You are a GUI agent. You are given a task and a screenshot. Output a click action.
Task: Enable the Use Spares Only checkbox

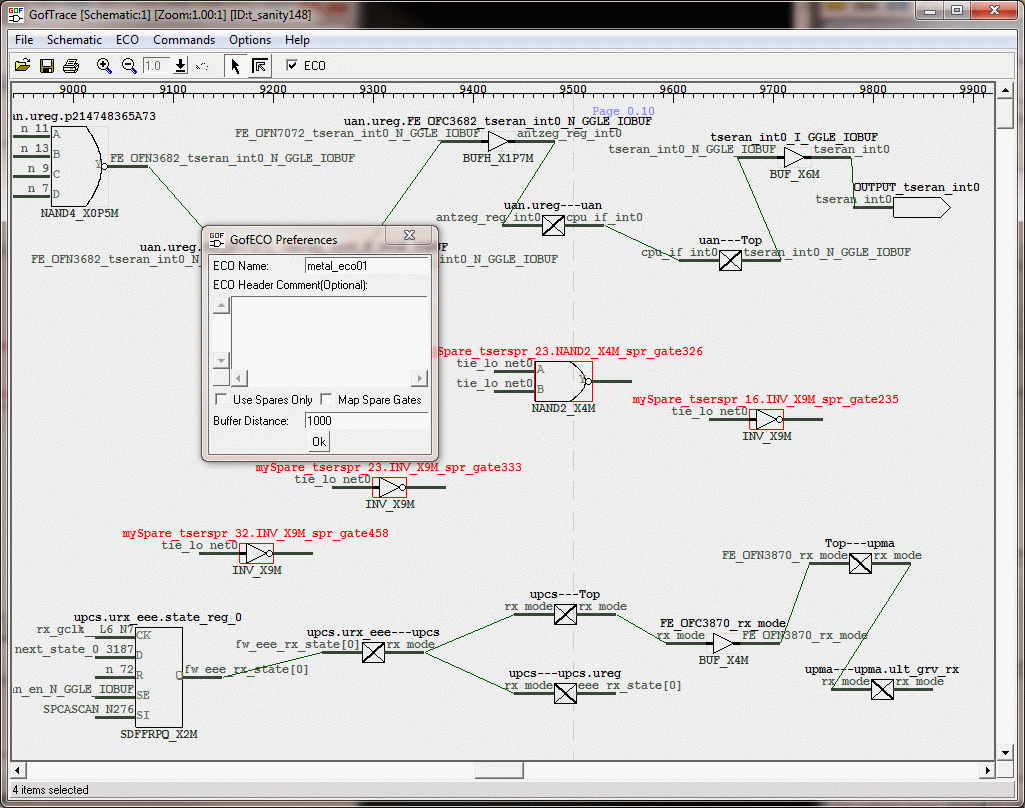click(221, 400)
